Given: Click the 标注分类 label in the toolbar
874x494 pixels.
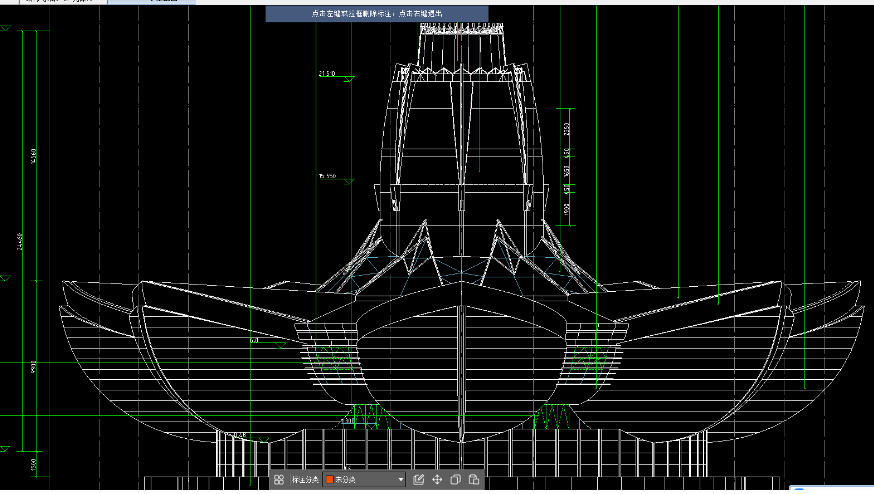Looking at the screenshot, I should coord(305,480).
